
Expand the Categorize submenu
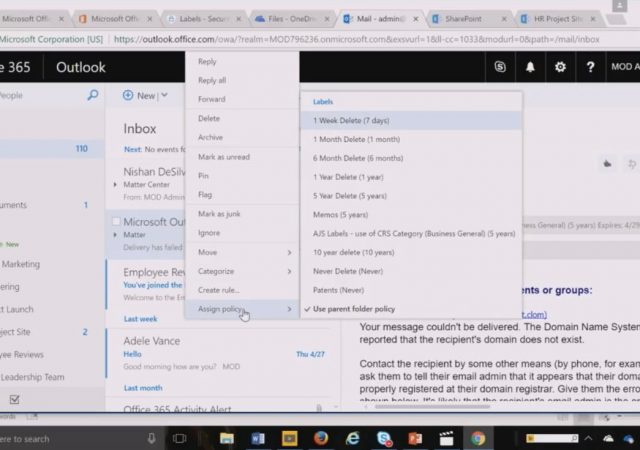(242, 271)
